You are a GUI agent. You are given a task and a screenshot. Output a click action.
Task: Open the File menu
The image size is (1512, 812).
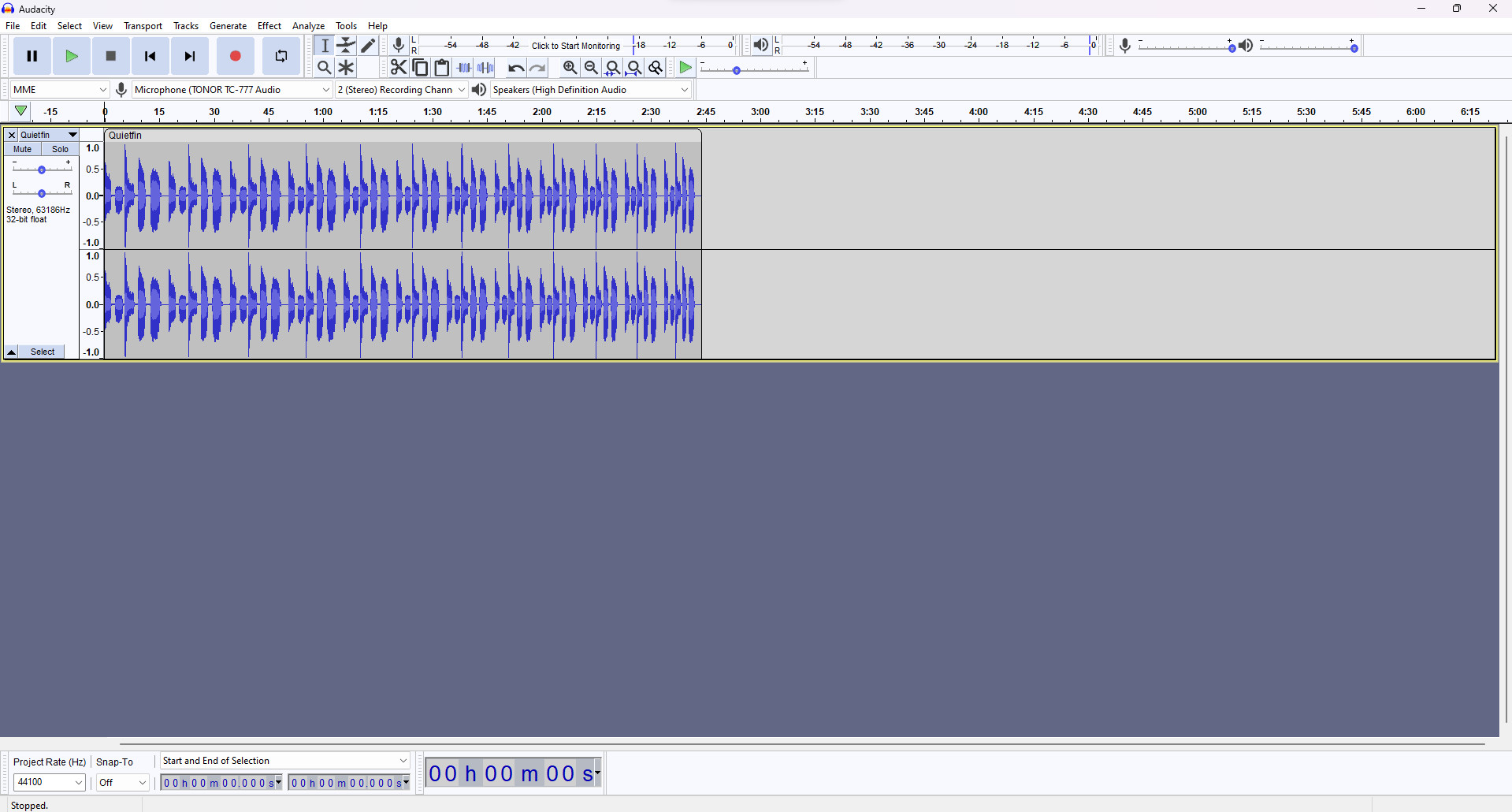tap(13, 26)
